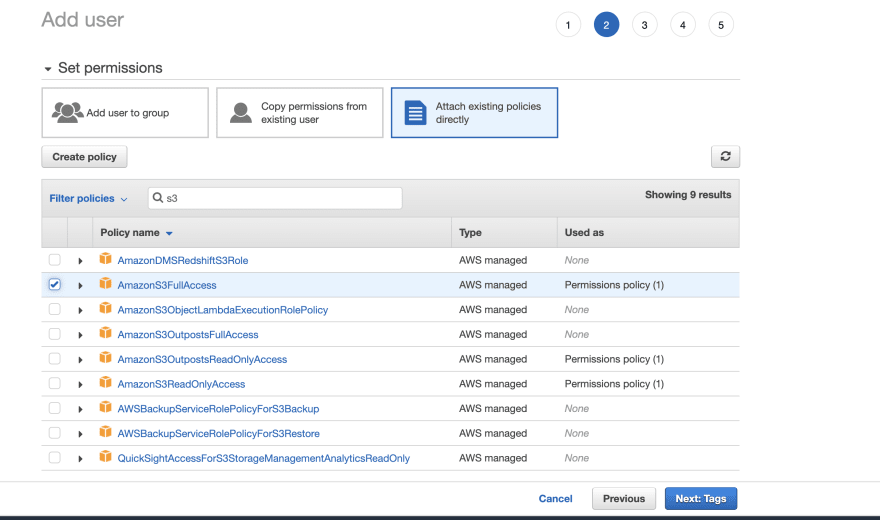Click the policy icon beside AmazonS3OutpostsFullAccess

[x=105, y=333]
